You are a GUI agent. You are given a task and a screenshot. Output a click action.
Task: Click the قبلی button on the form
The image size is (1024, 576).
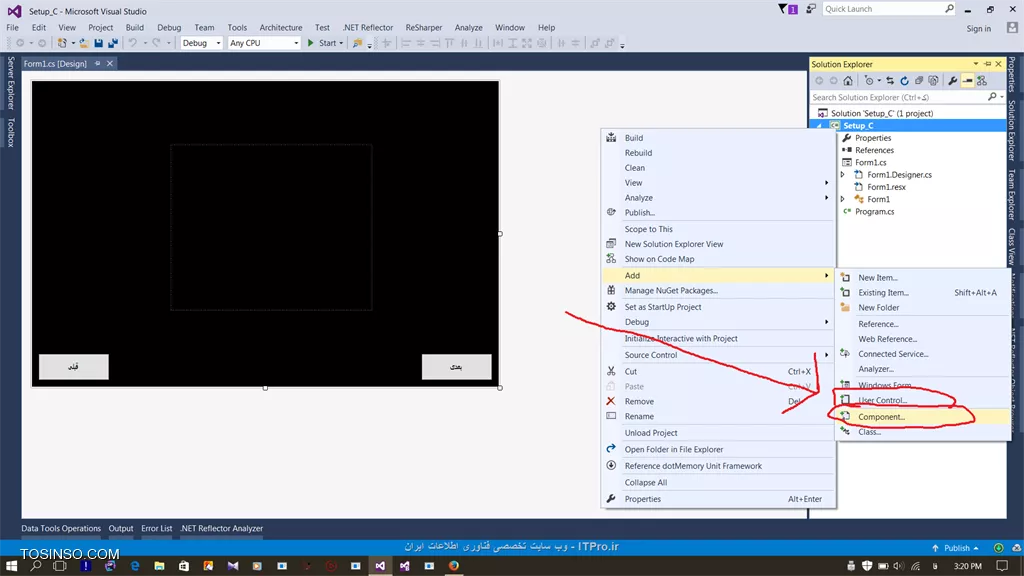74,366
